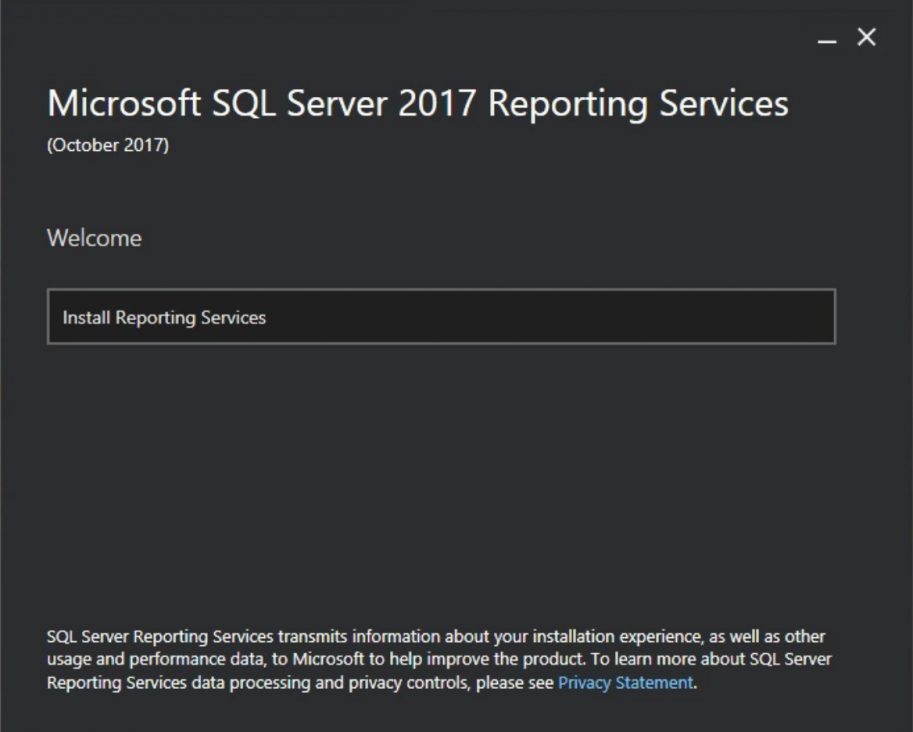Screen dimensions: 913x732
Task: Minimize the Reporting Services installer window
Action: (x=824, y=38)
